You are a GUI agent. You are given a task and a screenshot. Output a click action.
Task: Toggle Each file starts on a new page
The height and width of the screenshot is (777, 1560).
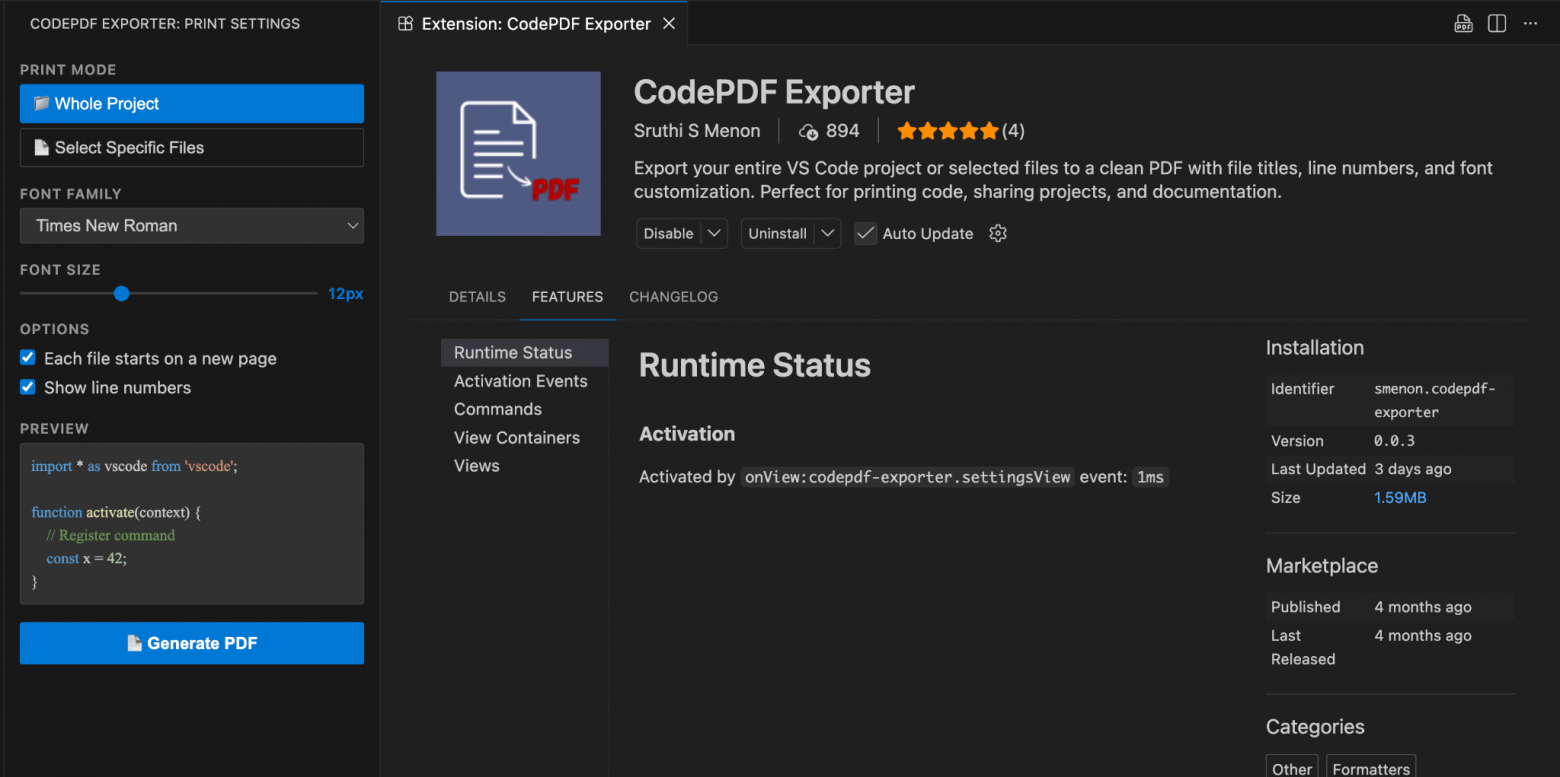point(28,358)
